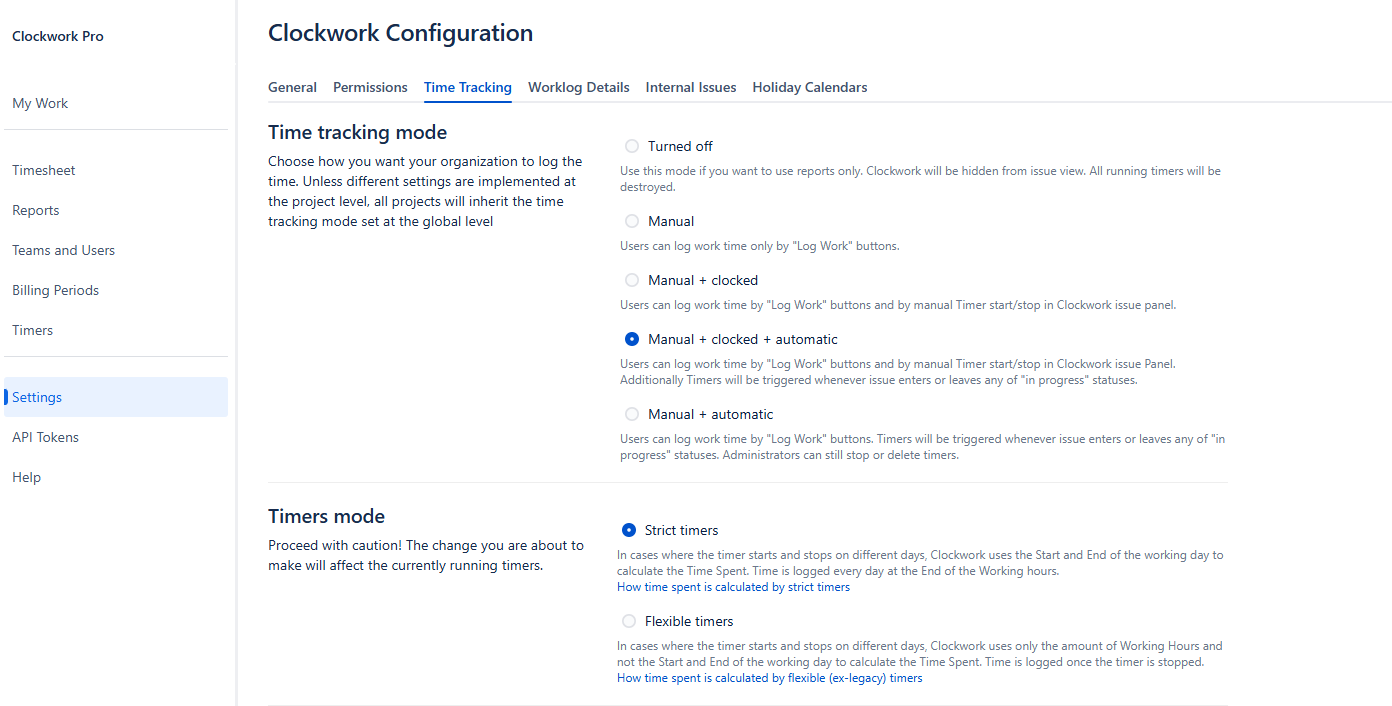Open flexible (ex-legacy) timers help link

pyautogui.click(x=769, y=678)
